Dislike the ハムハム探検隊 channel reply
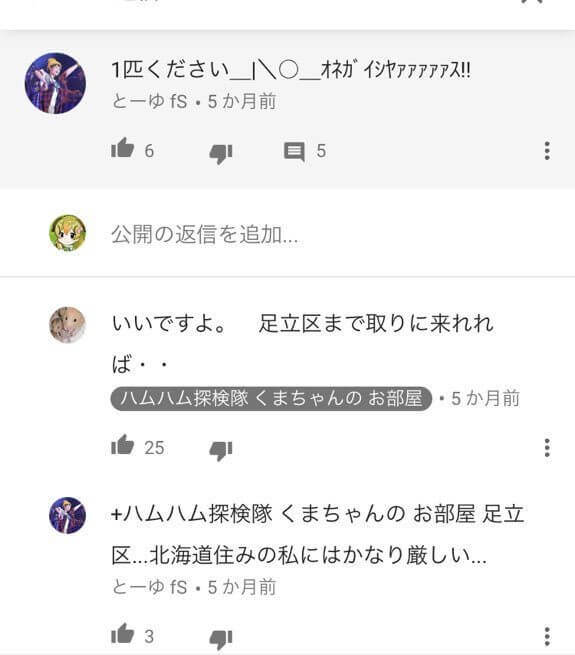The height and width of the screenshot is (655, 575). tap(221, 451)
